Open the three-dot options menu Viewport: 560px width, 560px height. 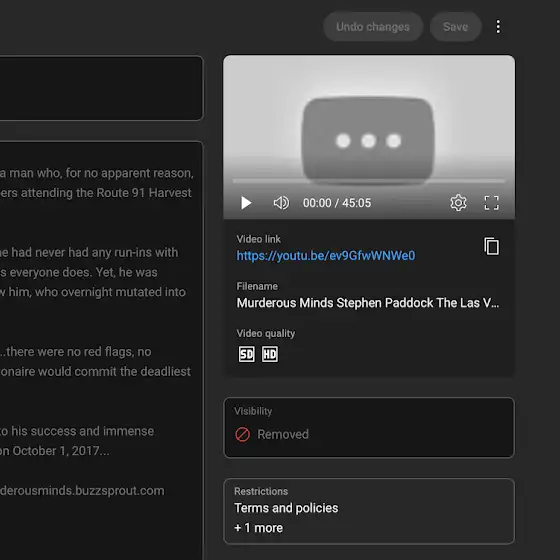coord(498,27)
